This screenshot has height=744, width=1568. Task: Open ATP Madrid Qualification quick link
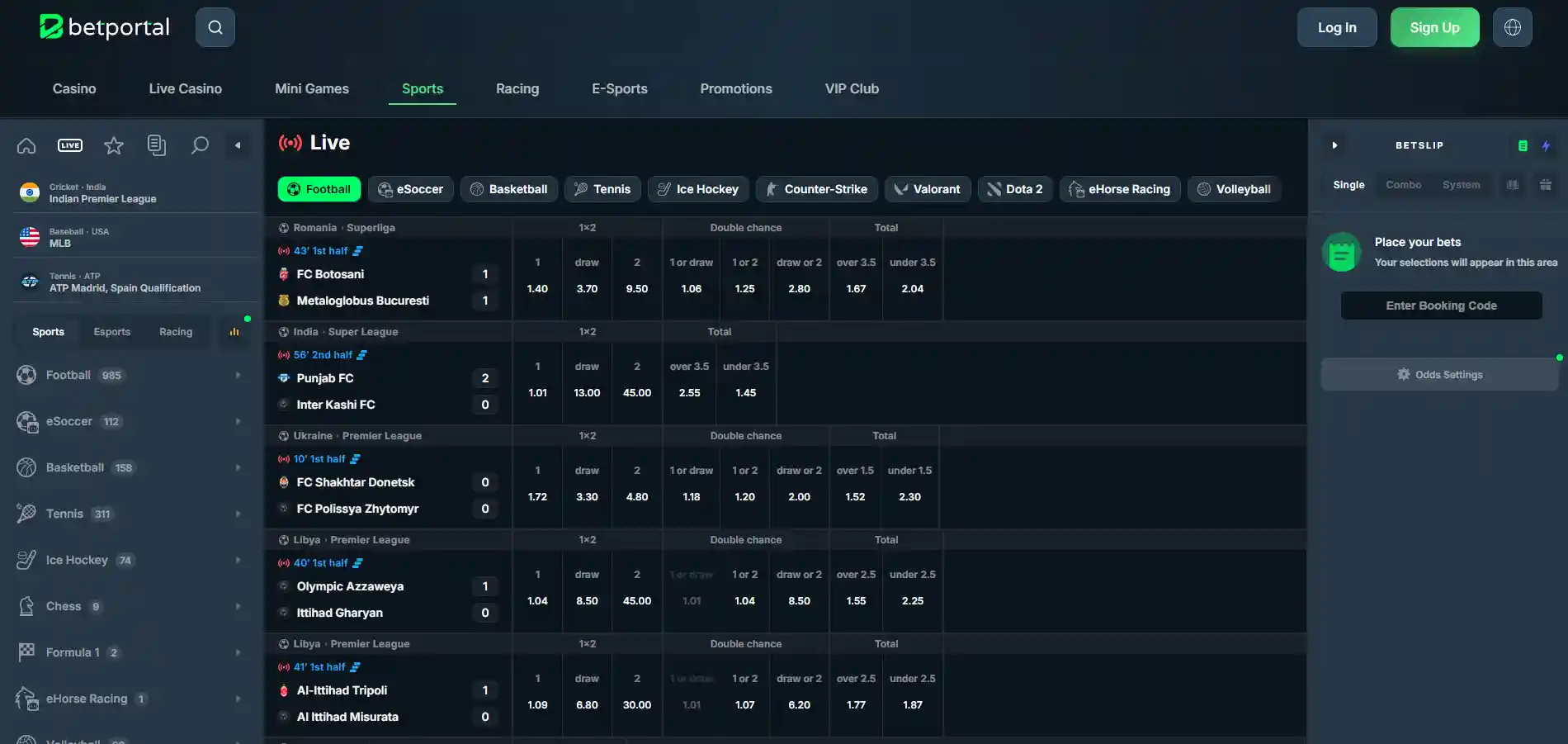tap(135, 282)
